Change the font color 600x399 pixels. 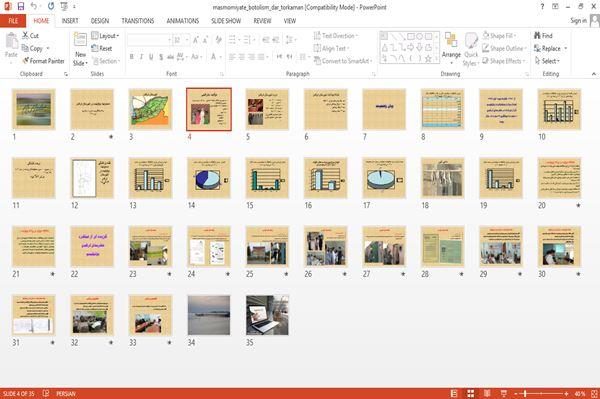[x=215, y=57]
